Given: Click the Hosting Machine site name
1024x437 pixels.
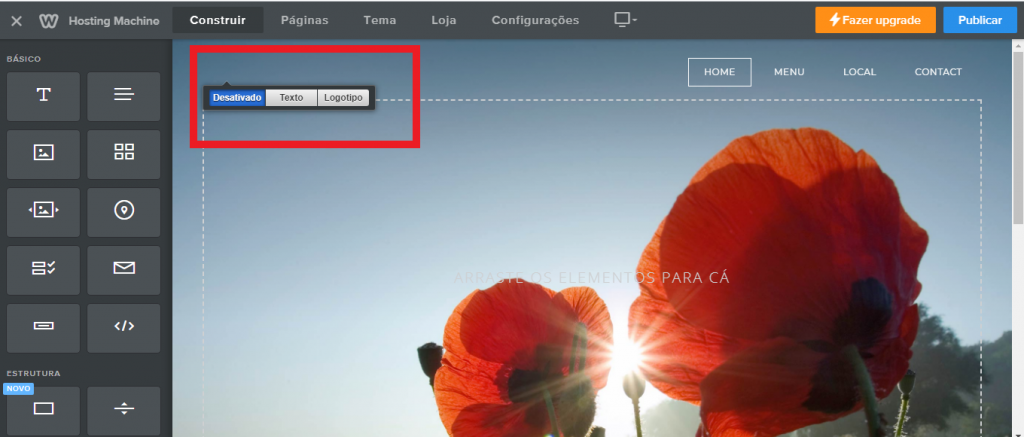Looking at the screenshot, I should tap(114, 21).
